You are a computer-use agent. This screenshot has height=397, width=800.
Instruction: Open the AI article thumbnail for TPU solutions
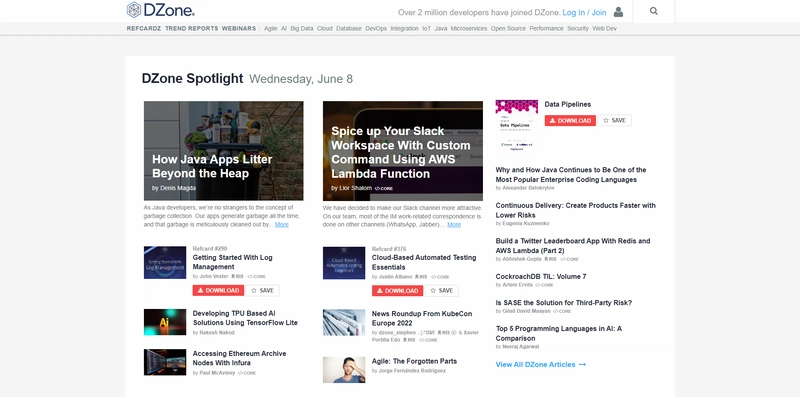click(165, 322)
